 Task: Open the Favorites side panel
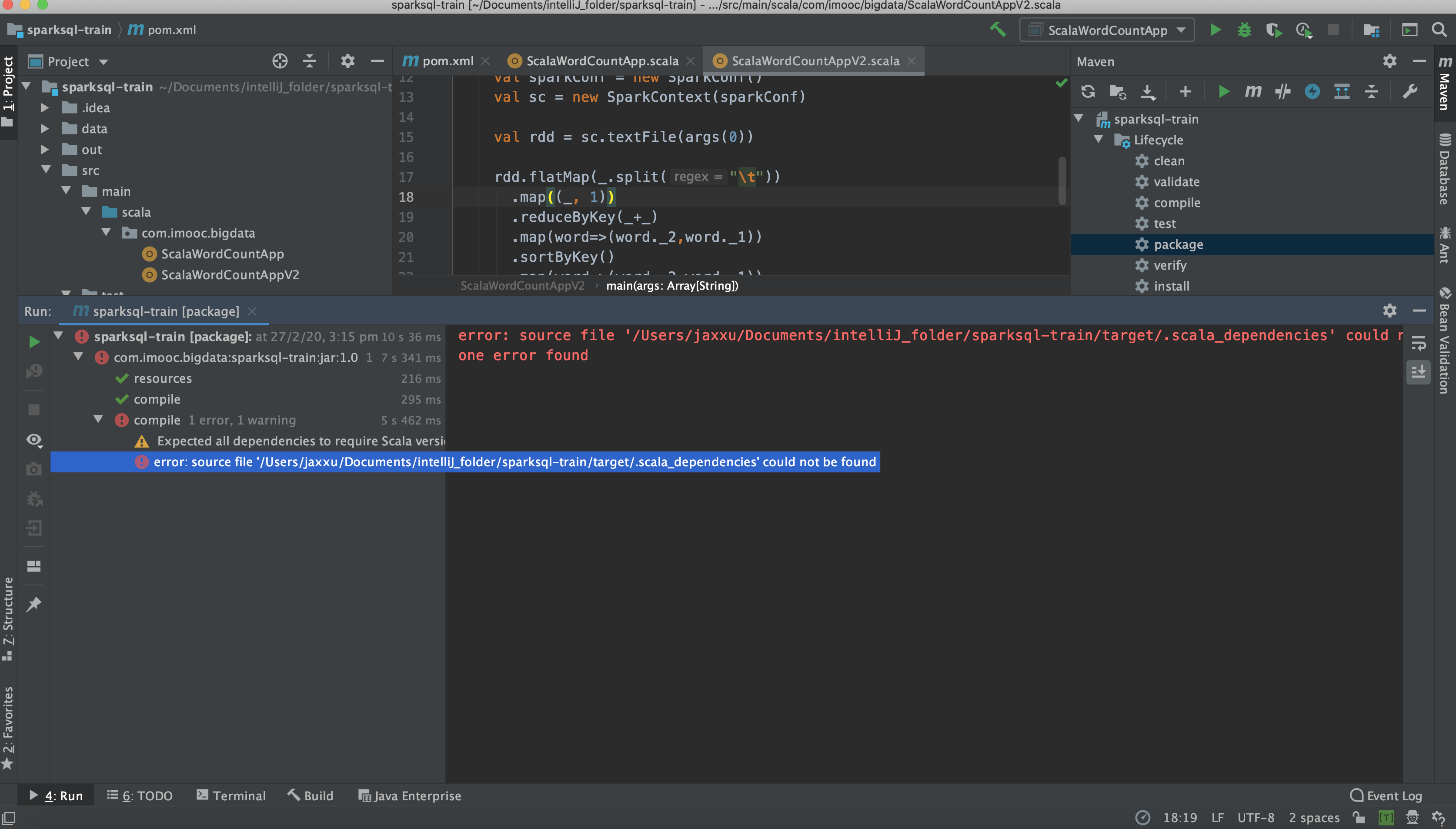[8, 728]
